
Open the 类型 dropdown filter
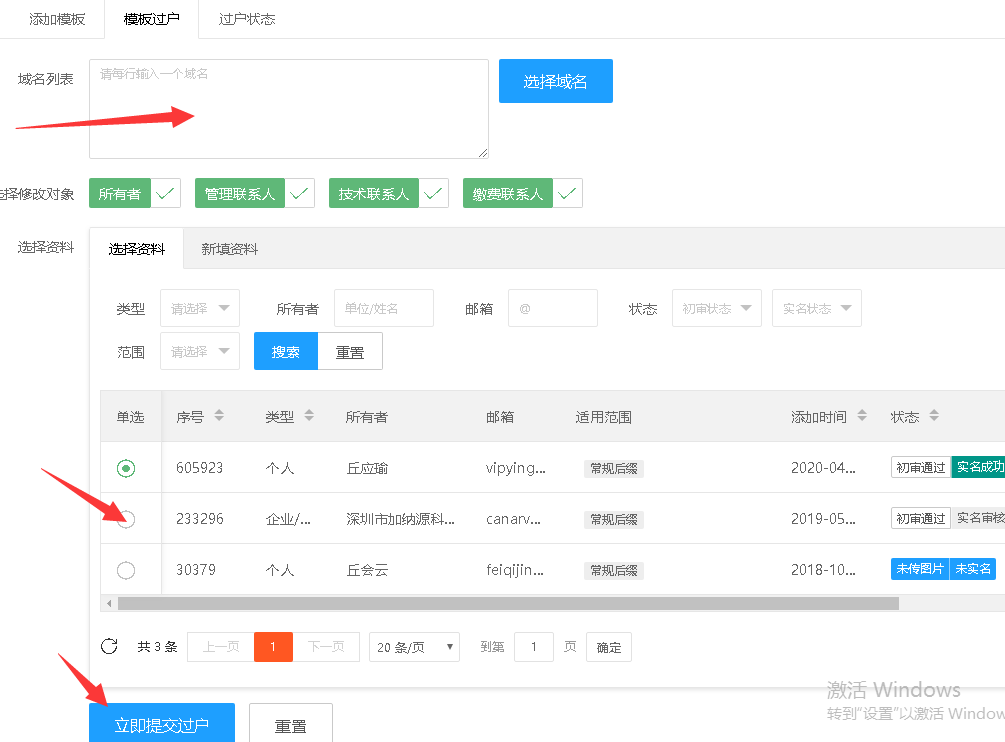[199, 309]
